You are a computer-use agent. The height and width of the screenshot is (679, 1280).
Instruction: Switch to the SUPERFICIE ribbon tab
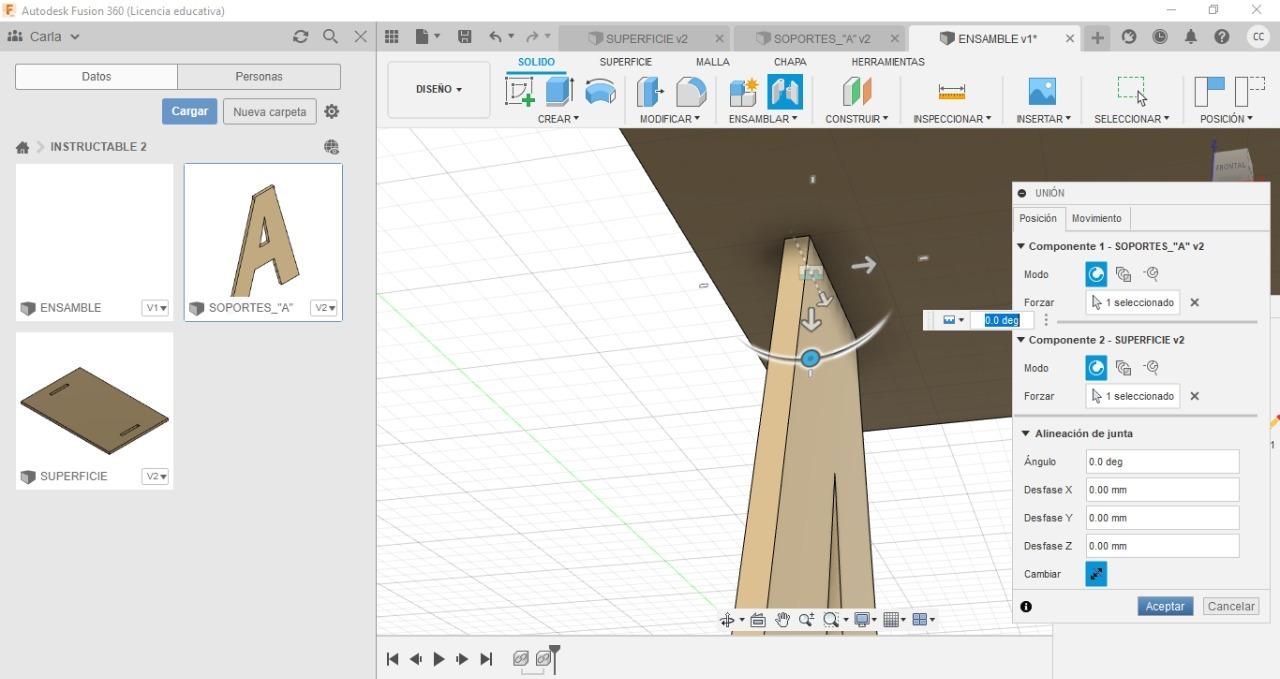tap(625, 62)
